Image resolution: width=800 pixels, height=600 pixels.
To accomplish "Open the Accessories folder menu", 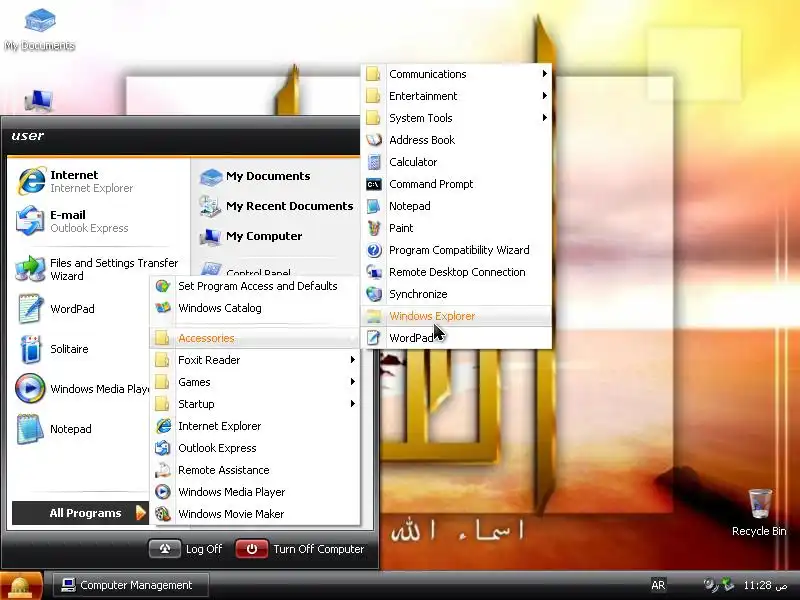I will point(255,338).
